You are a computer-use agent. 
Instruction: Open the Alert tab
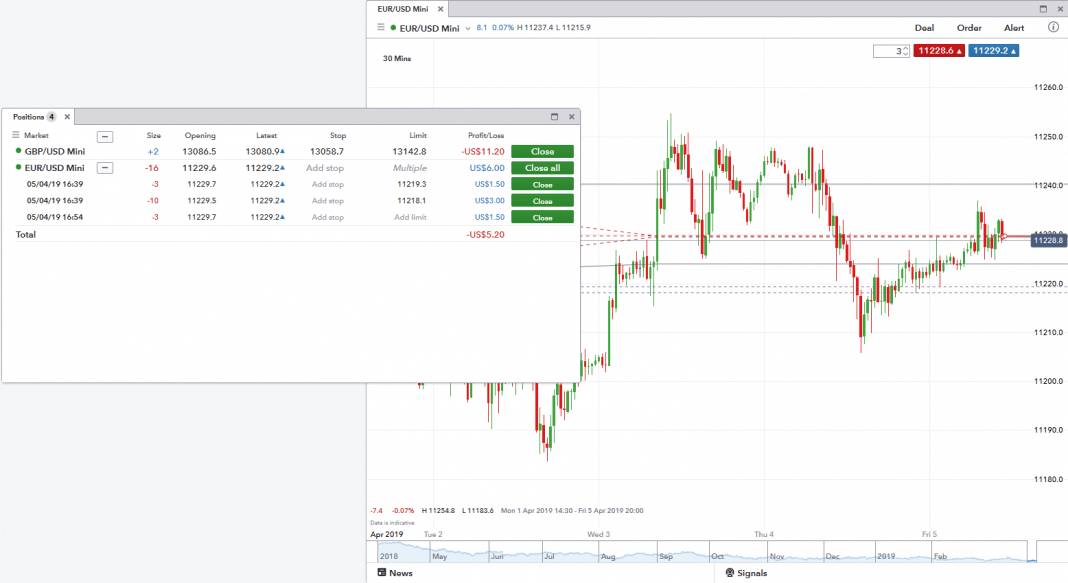tap(1014, 28)
